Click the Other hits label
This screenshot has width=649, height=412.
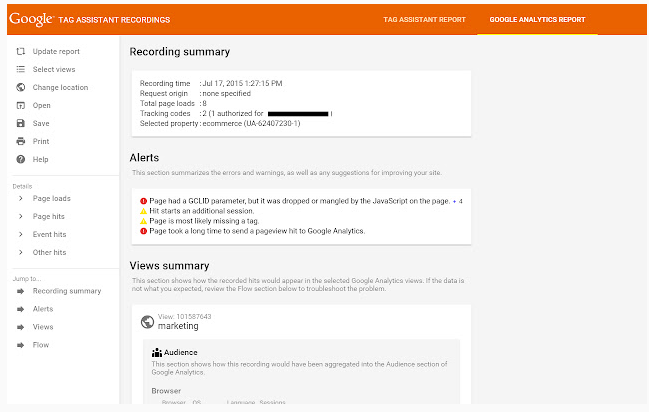tap(50, 252)
